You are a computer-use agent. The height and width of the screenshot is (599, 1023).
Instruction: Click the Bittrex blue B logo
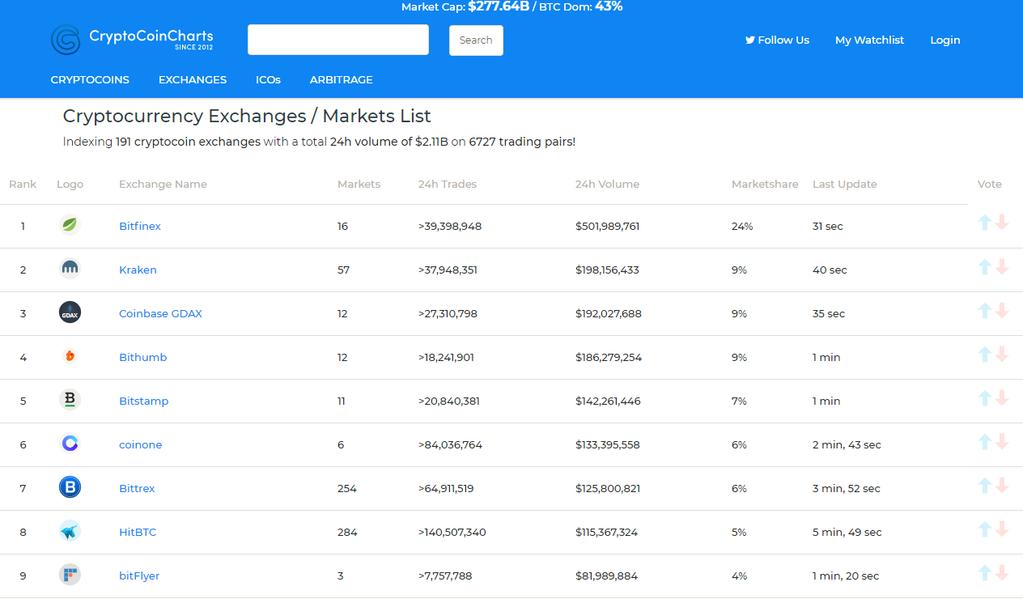click(70, 487)
